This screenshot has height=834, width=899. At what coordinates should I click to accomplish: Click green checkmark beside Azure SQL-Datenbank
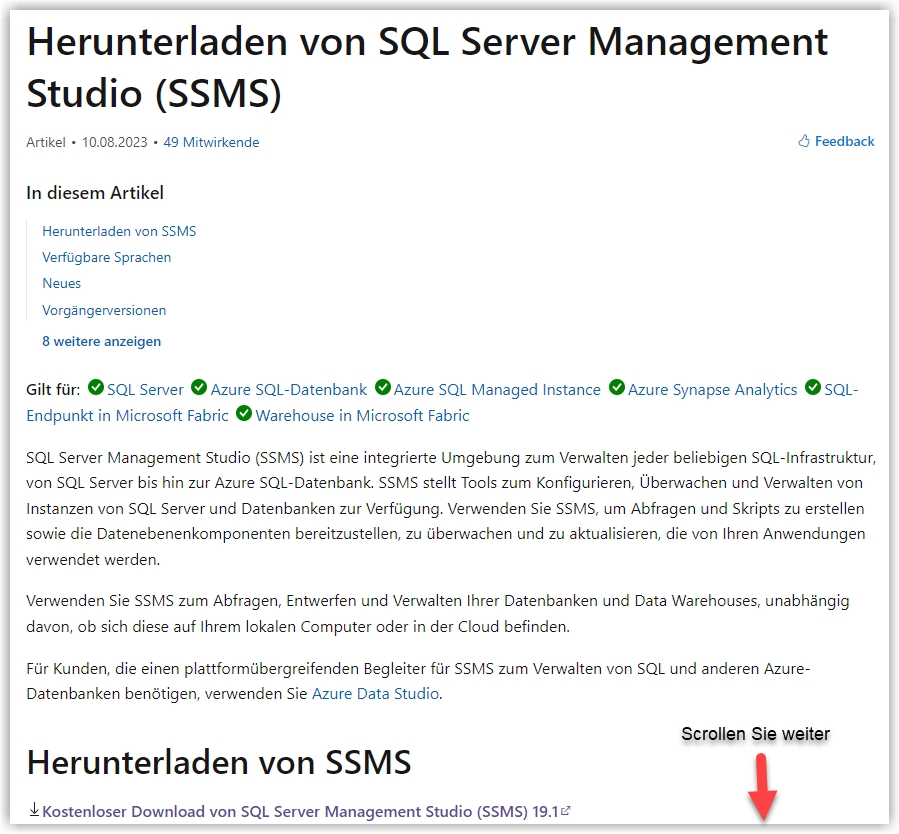coord(199,387)
